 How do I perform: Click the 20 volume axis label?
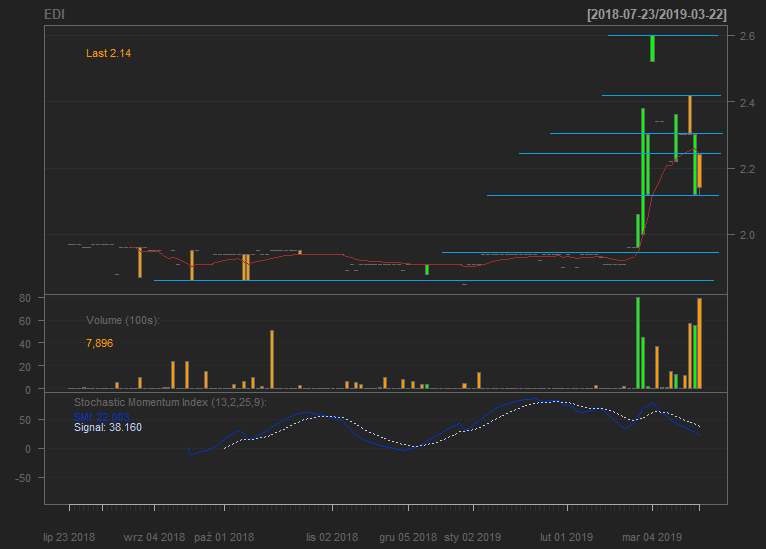pyautogui.click(x=25, y=367)
